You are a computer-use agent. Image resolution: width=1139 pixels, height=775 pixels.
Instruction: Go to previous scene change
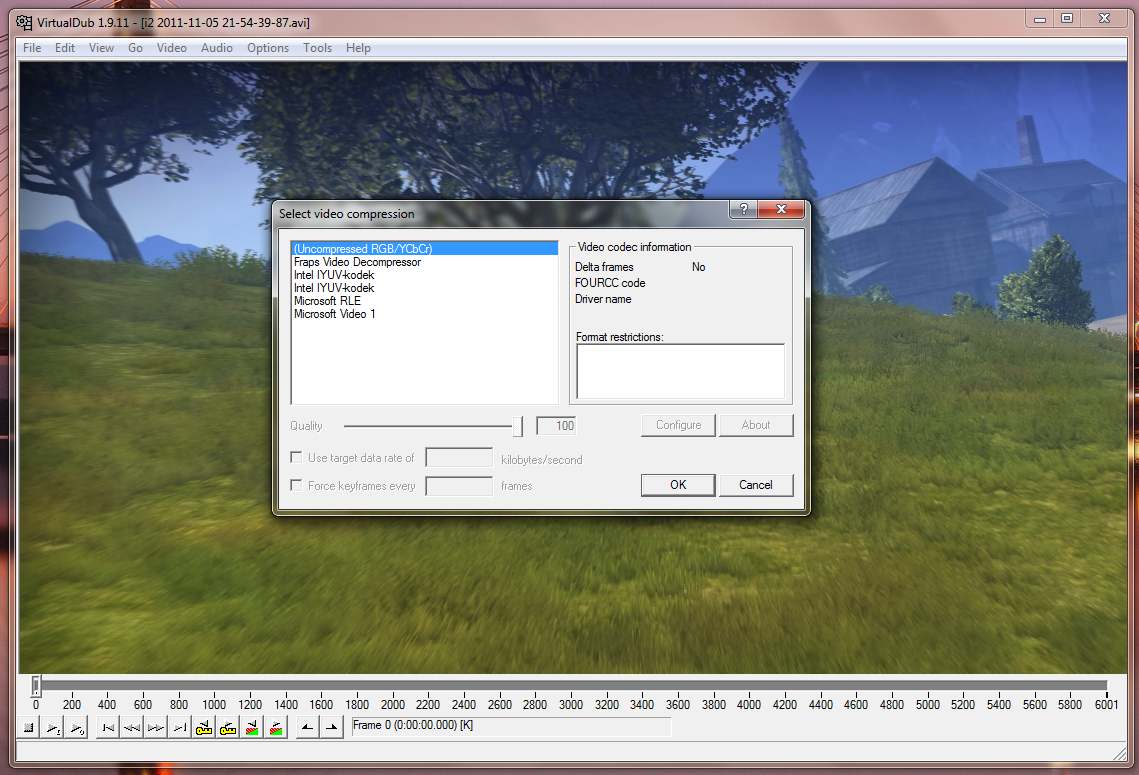click(252, 727)
